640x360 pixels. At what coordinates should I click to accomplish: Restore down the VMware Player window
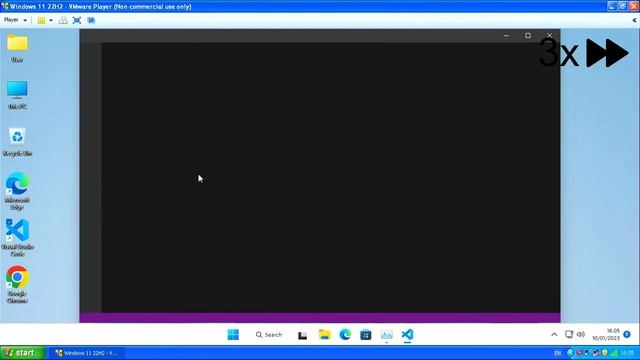pyautogui.click(x=623, y=6)
